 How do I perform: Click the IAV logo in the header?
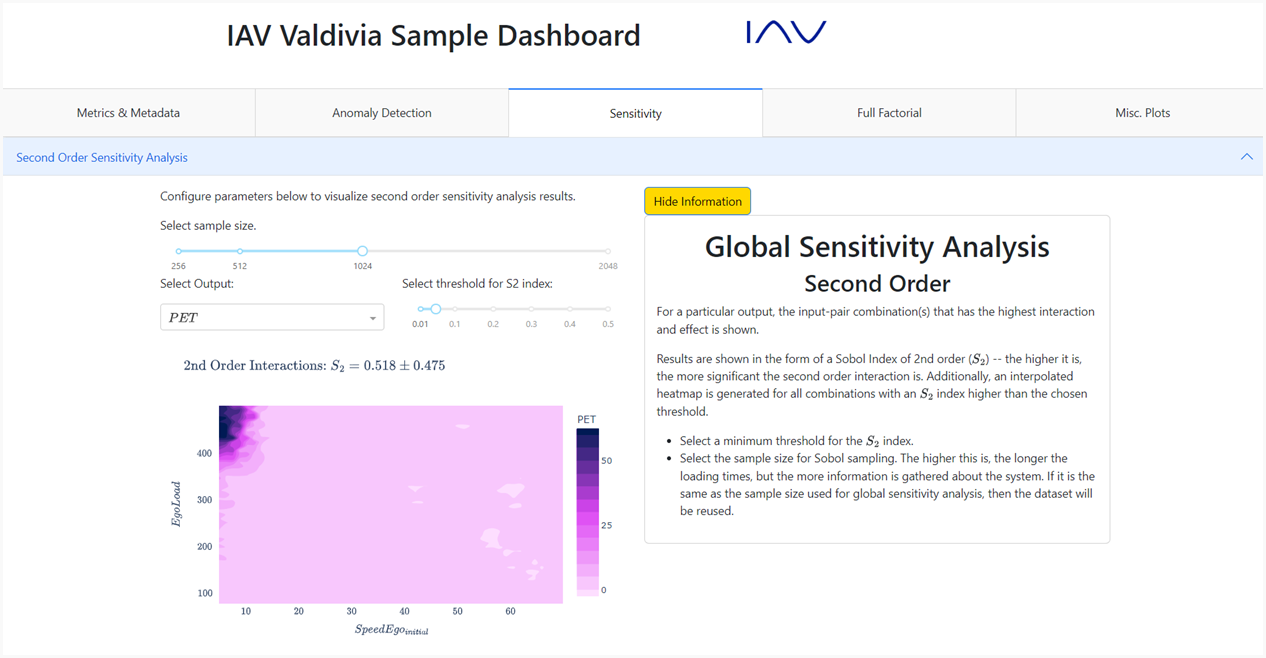(786, 33)
